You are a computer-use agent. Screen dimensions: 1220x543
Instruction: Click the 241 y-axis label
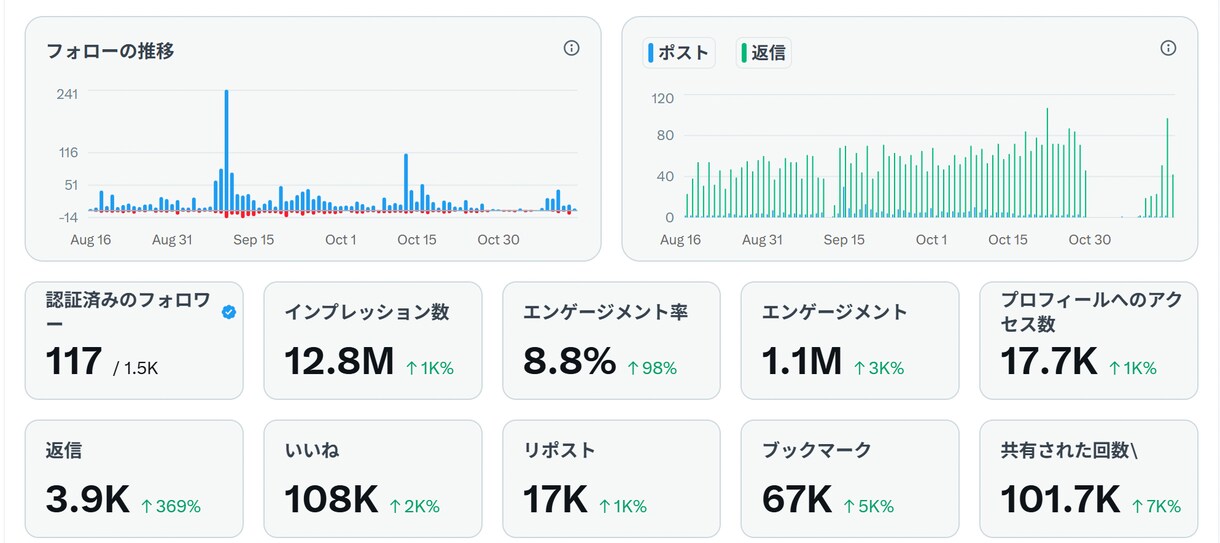point(67,93)
